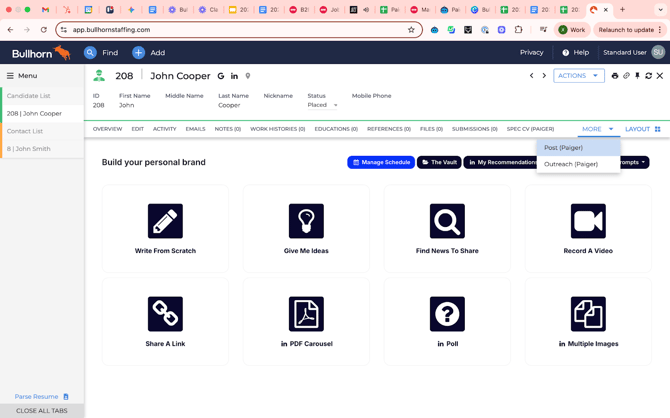Open the Status Placed dropdown arrow
The height and width of the screenshot is (418, 670).
pos(335,105)
